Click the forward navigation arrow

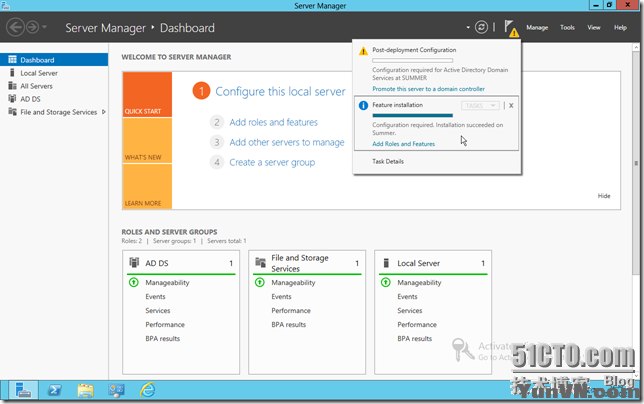(x=32, y=28)
